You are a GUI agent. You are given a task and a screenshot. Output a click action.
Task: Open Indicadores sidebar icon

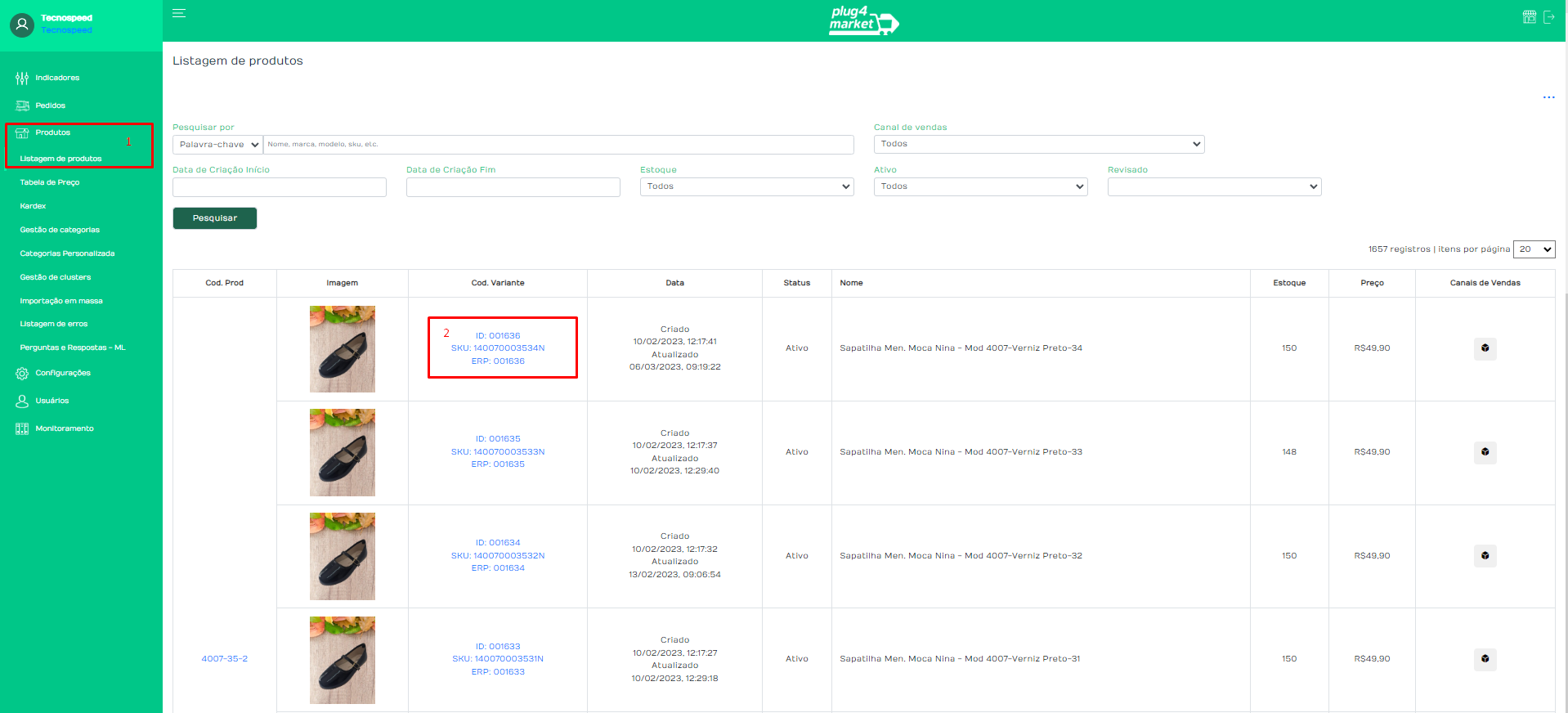22,78
